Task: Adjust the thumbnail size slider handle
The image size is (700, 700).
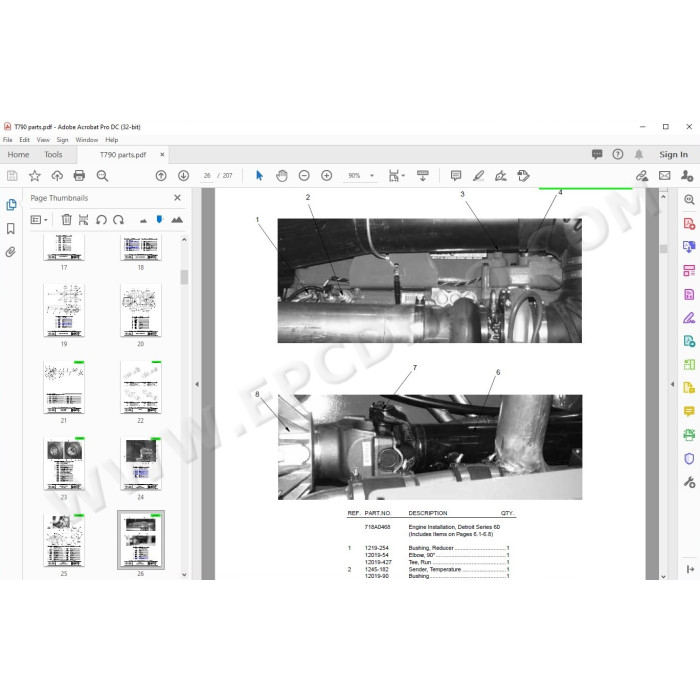Action: (x=159, y=219)
